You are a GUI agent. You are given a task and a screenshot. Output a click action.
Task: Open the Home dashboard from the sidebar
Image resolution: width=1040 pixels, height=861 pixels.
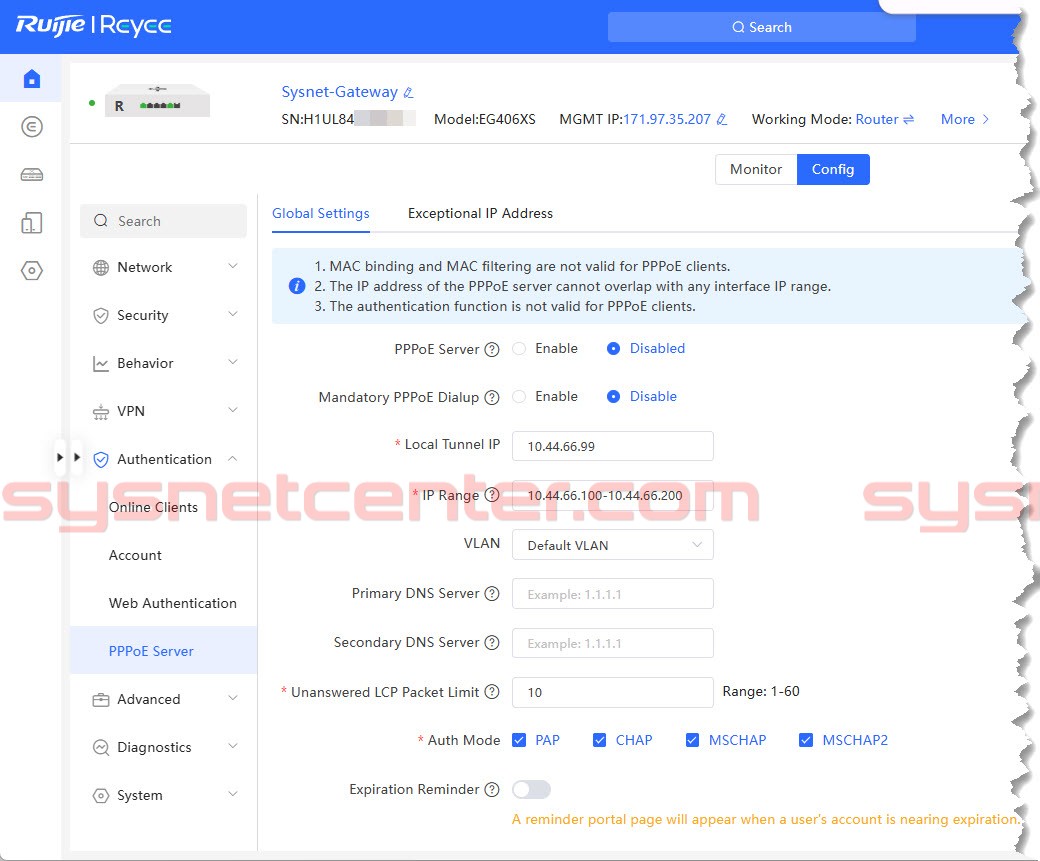(x=31, y=78)
